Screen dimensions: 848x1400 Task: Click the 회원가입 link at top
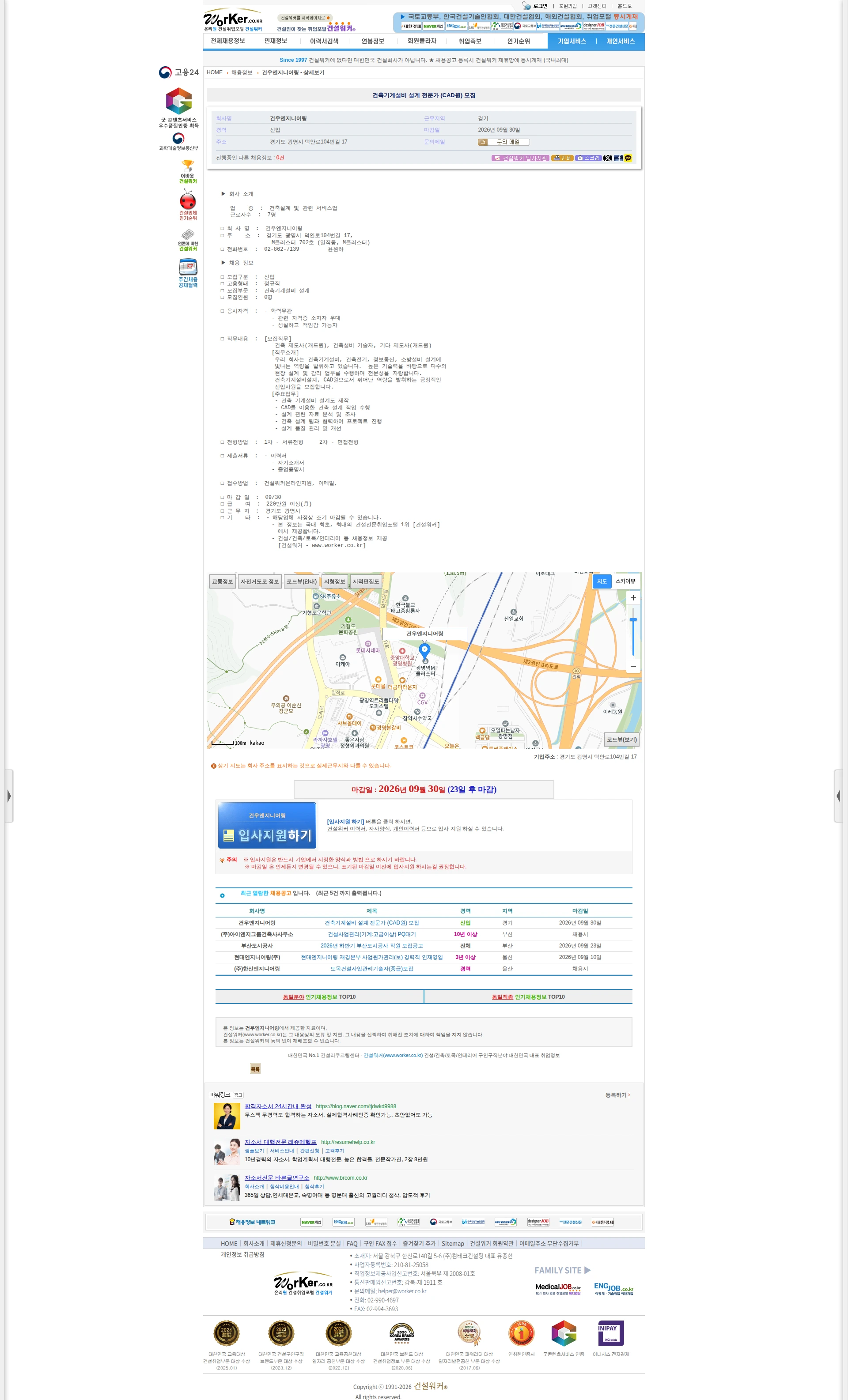(568, 6)
